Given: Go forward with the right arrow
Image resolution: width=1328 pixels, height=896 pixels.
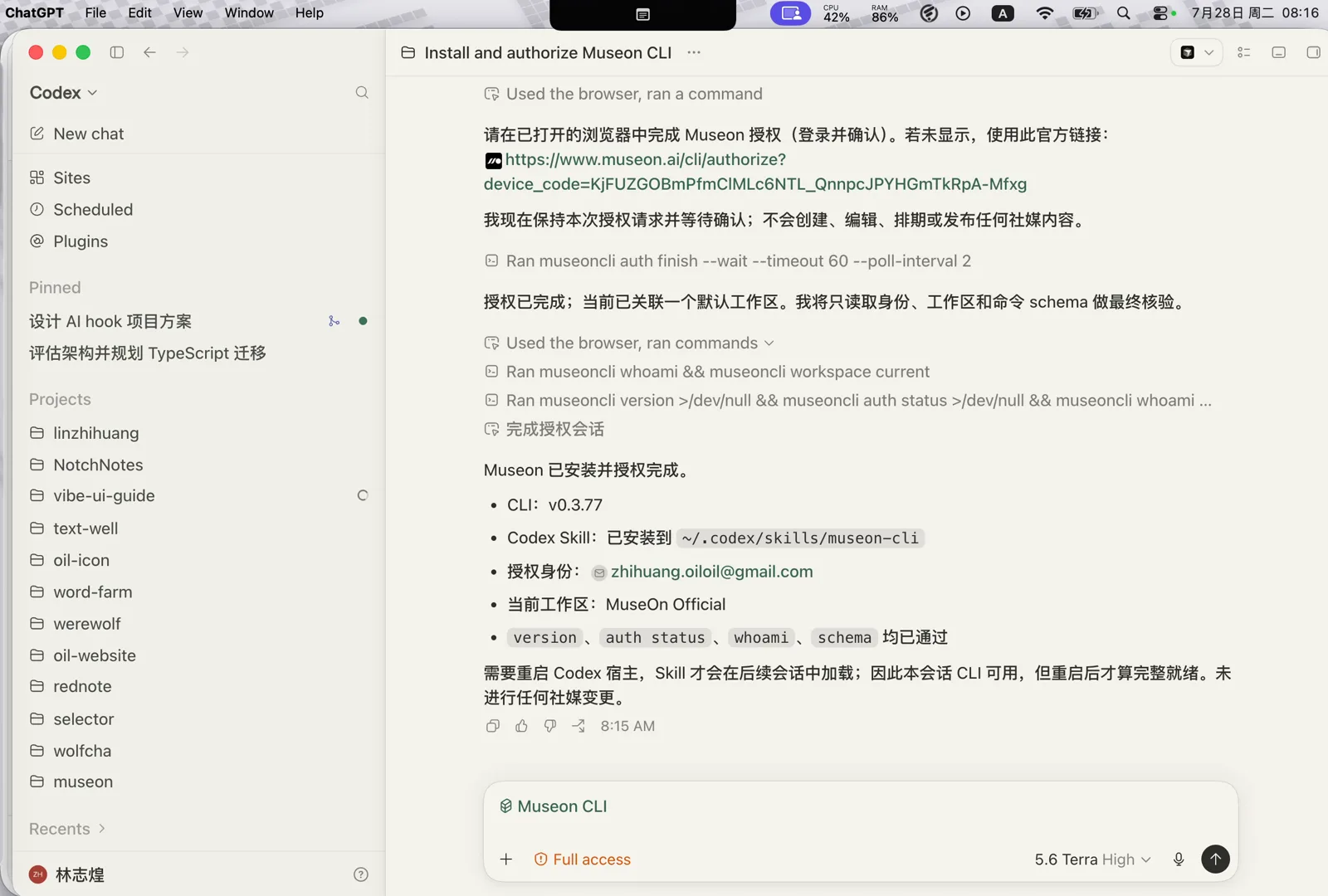Looking at the screenshot, I should pyautogui.click(x=183, y=52).
